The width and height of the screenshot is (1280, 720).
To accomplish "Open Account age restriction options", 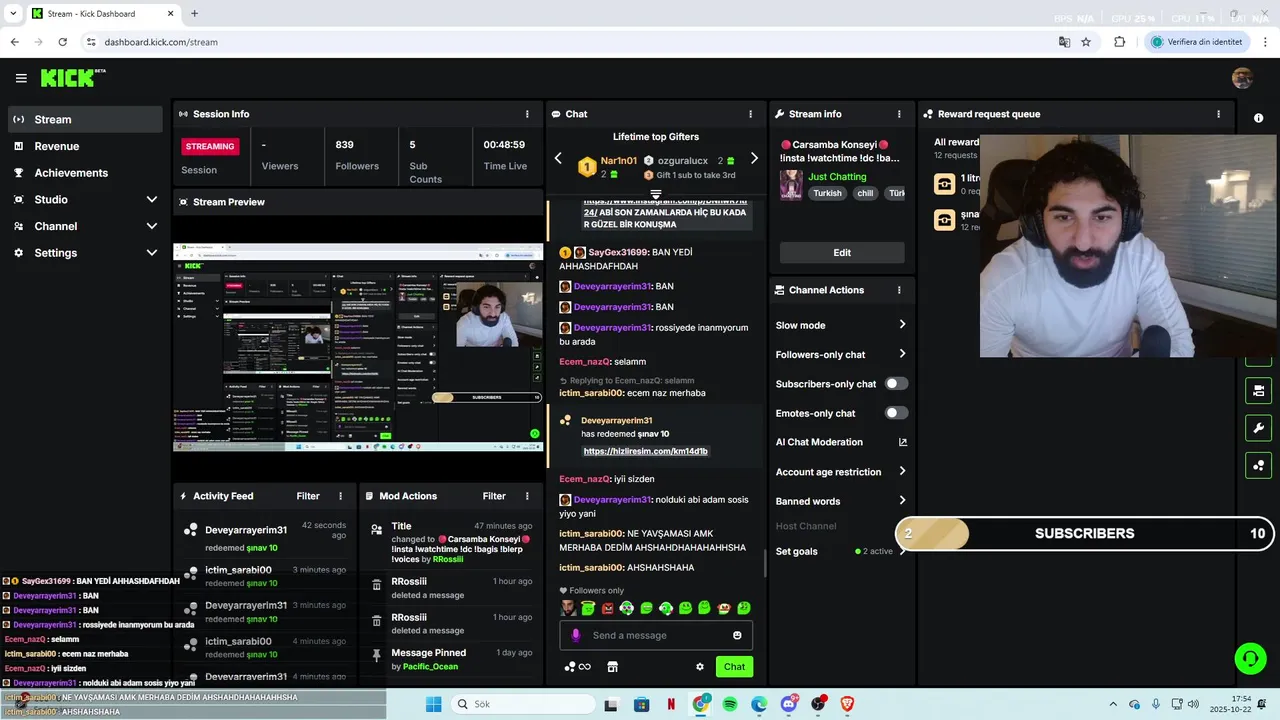I will (x=841, y=472).
